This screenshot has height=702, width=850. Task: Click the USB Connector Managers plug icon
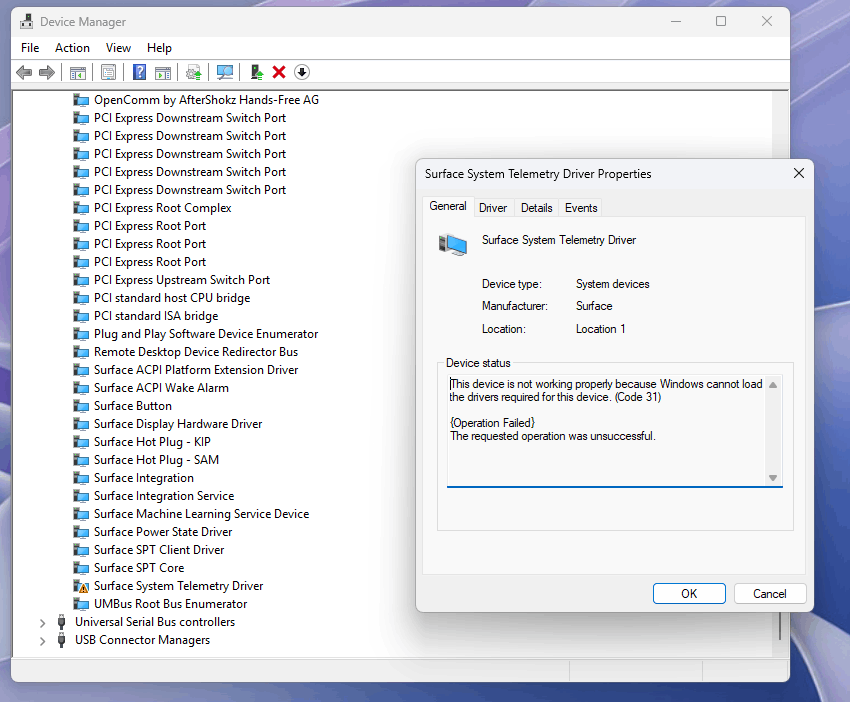(61, 640)
